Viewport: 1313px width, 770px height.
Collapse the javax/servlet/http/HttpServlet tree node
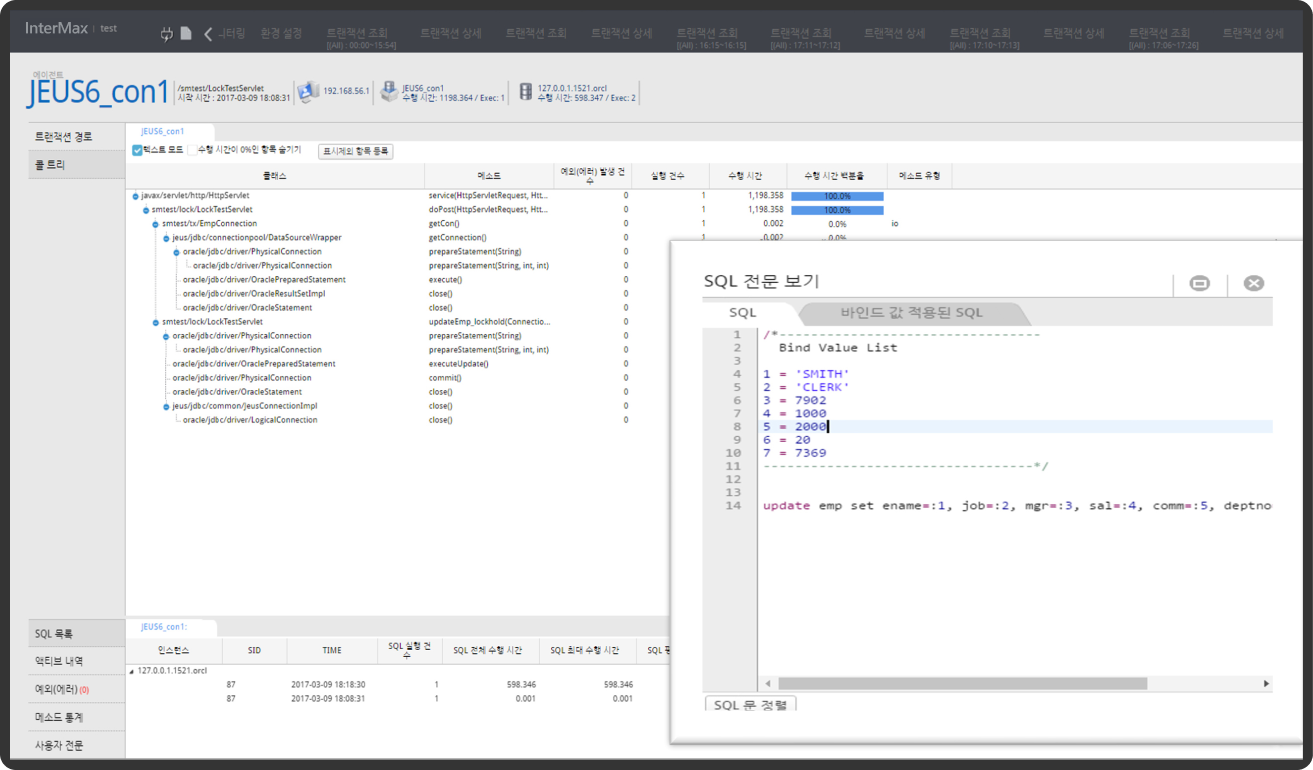tap(136, 196)
